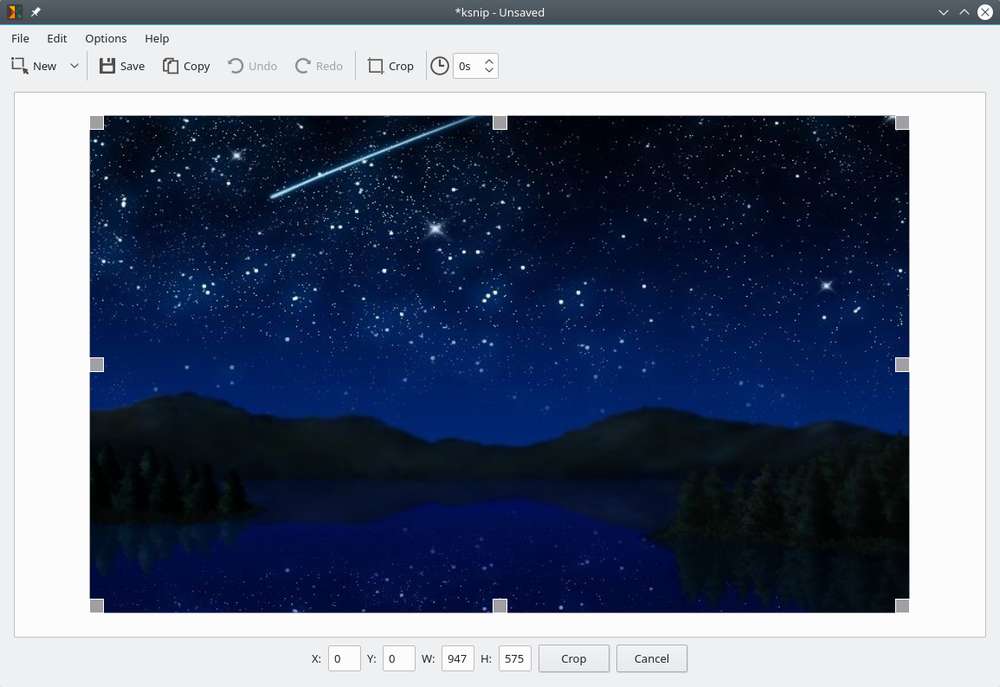Select the Crop tool in toolbar
The height and width of the screenshot is (687, 1000).
(x=390, y=66)
